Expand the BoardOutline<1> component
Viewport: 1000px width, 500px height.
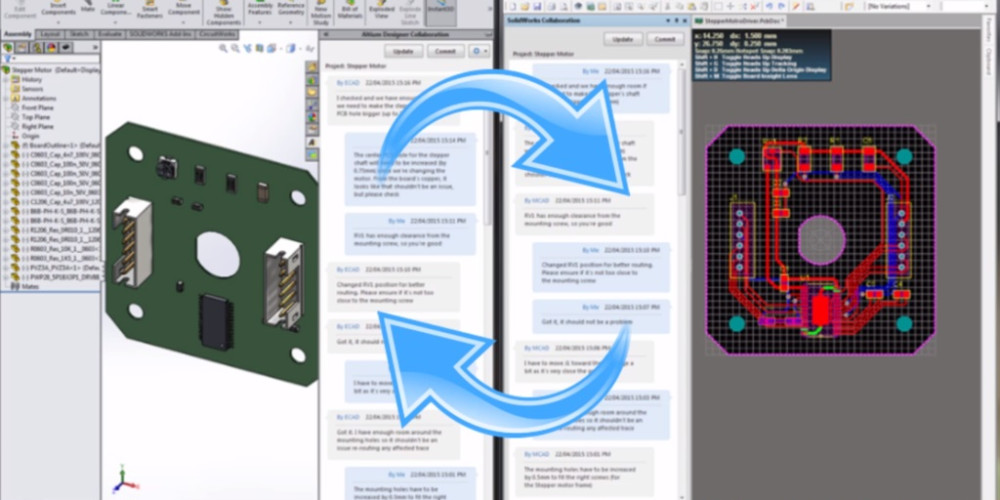[x=6, y=145]
